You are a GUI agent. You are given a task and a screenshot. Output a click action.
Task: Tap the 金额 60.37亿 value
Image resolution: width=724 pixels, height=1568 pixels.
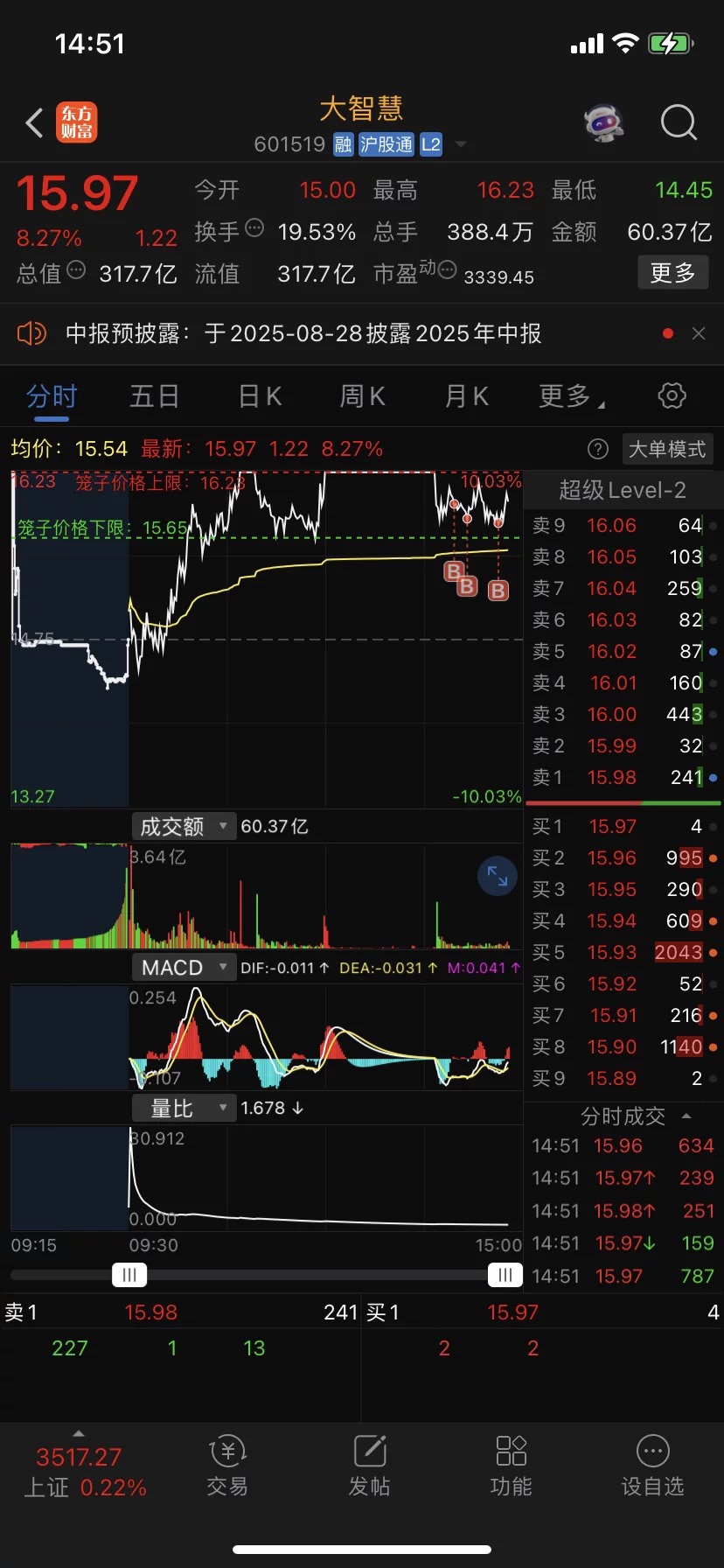click(x=670, y=232)
